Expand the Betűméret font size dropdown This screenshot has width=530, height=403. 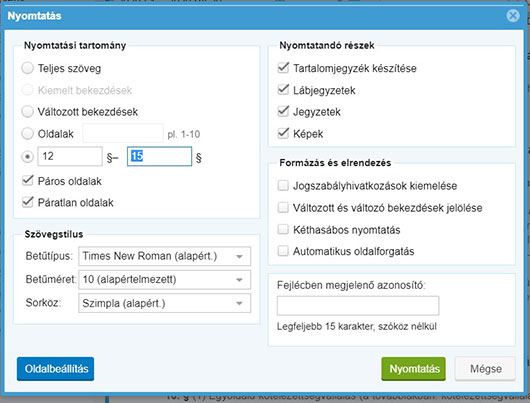(165, 280)
